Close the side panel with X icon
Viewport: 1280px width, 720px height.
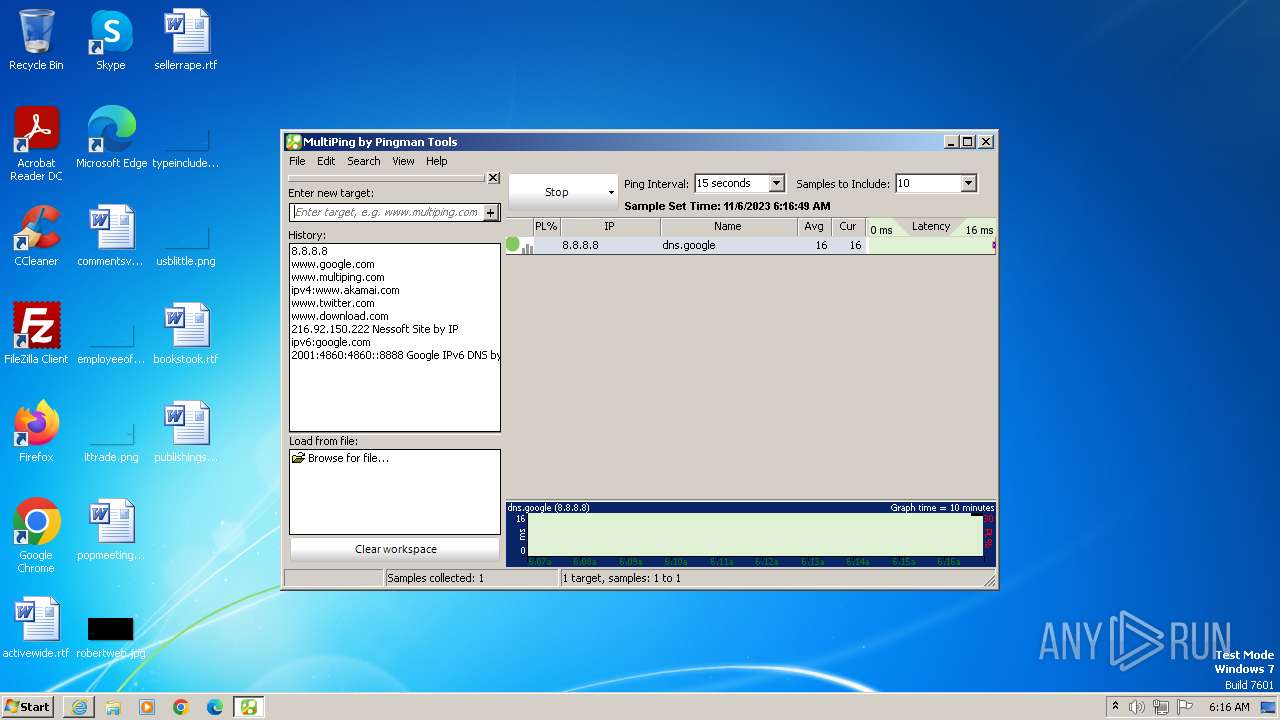point(493,178)
